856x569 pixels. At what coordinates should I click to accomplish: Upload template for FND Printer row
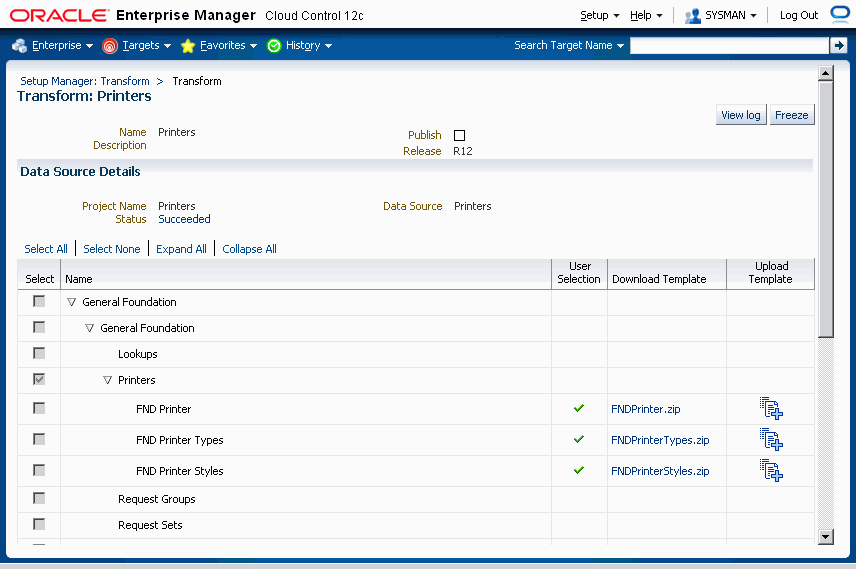(x=771, y=408)
